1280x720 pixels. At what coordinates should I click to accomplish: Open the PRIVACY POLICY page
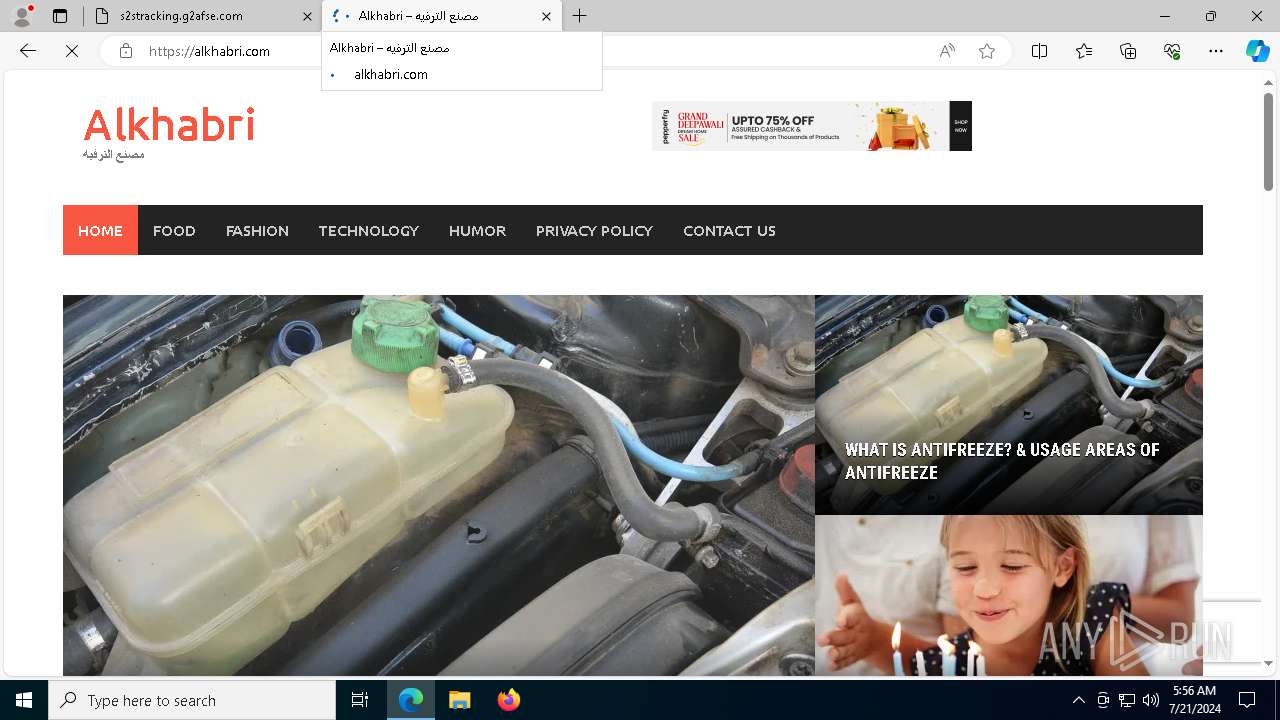point(594,230)
